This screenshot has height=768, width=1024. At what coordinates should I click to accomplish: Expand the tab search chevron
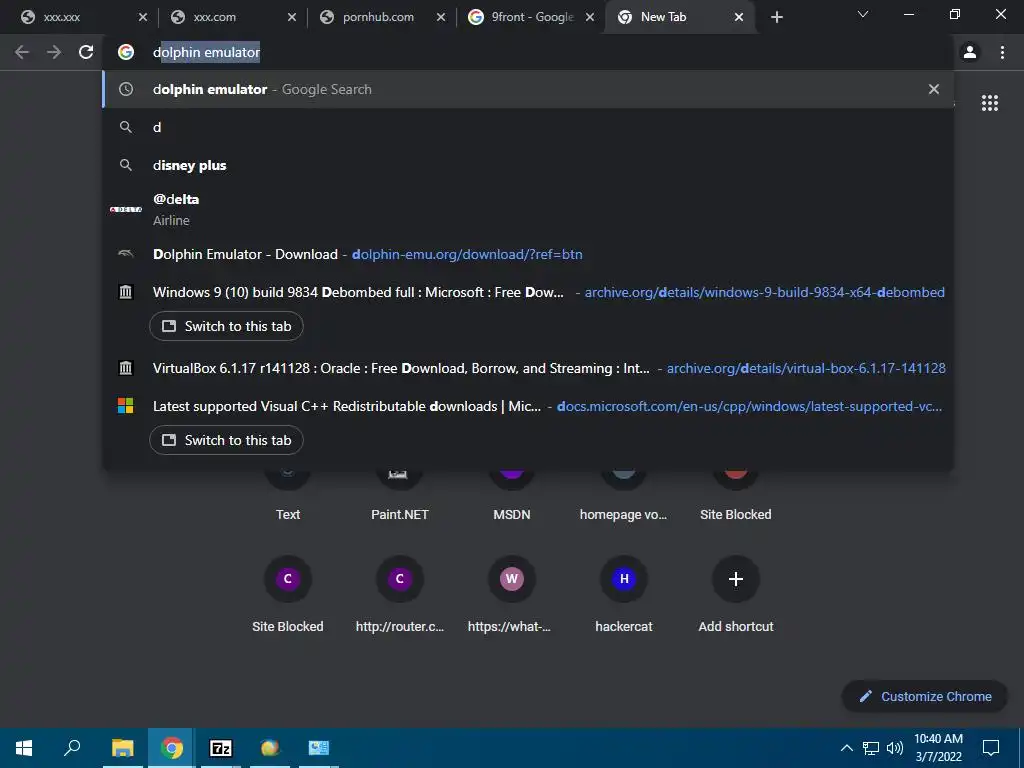pos(863,14)
